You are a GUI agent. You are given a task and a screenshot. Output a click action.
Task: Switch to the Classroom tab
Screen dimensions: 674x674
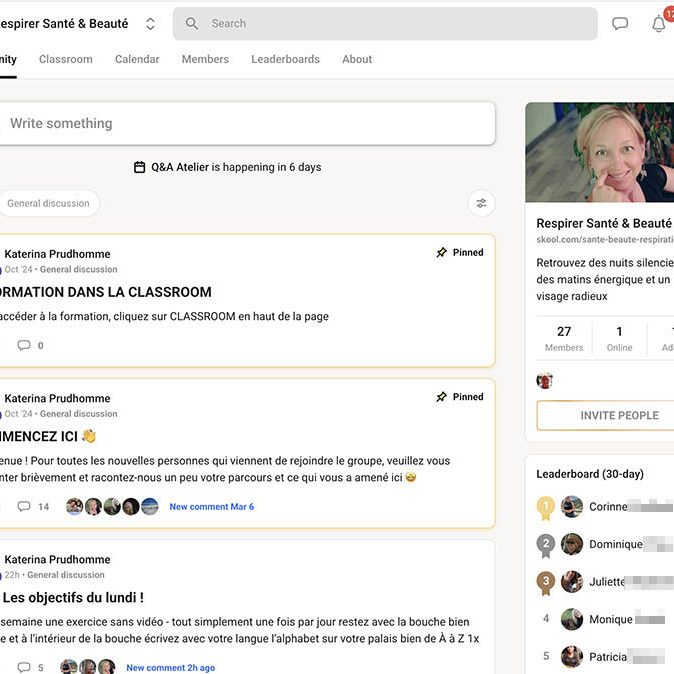(66, 59)
